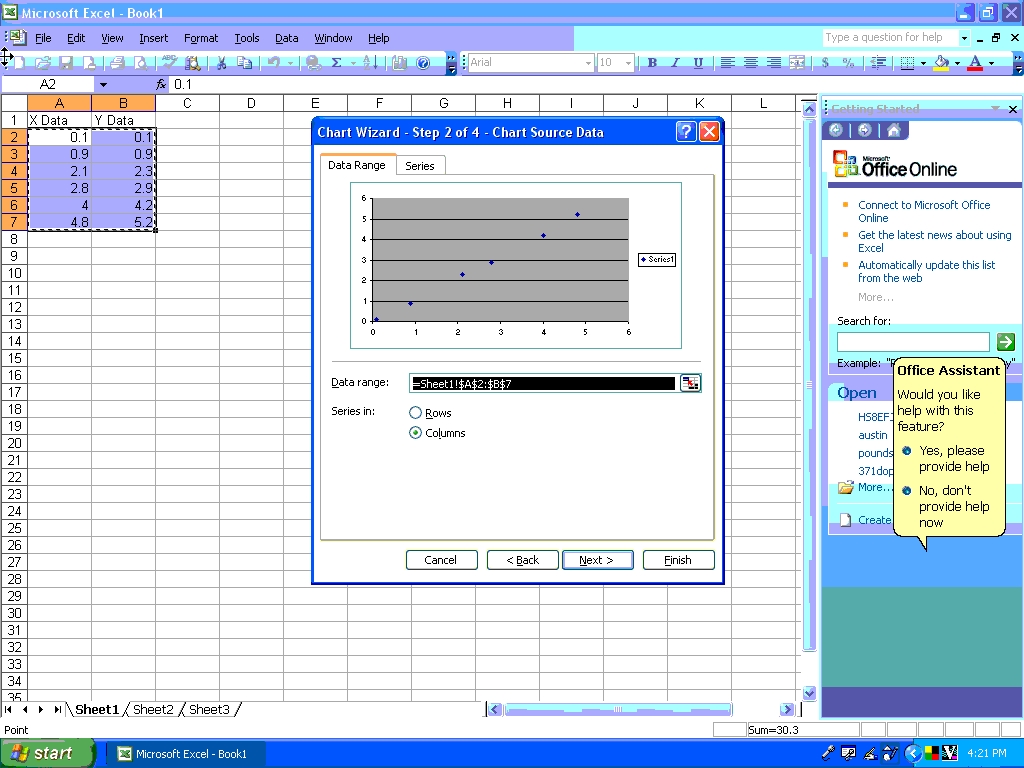Switch to the Series tab
This screenshot has height=768, width=1024.
[x=420, y=166]
